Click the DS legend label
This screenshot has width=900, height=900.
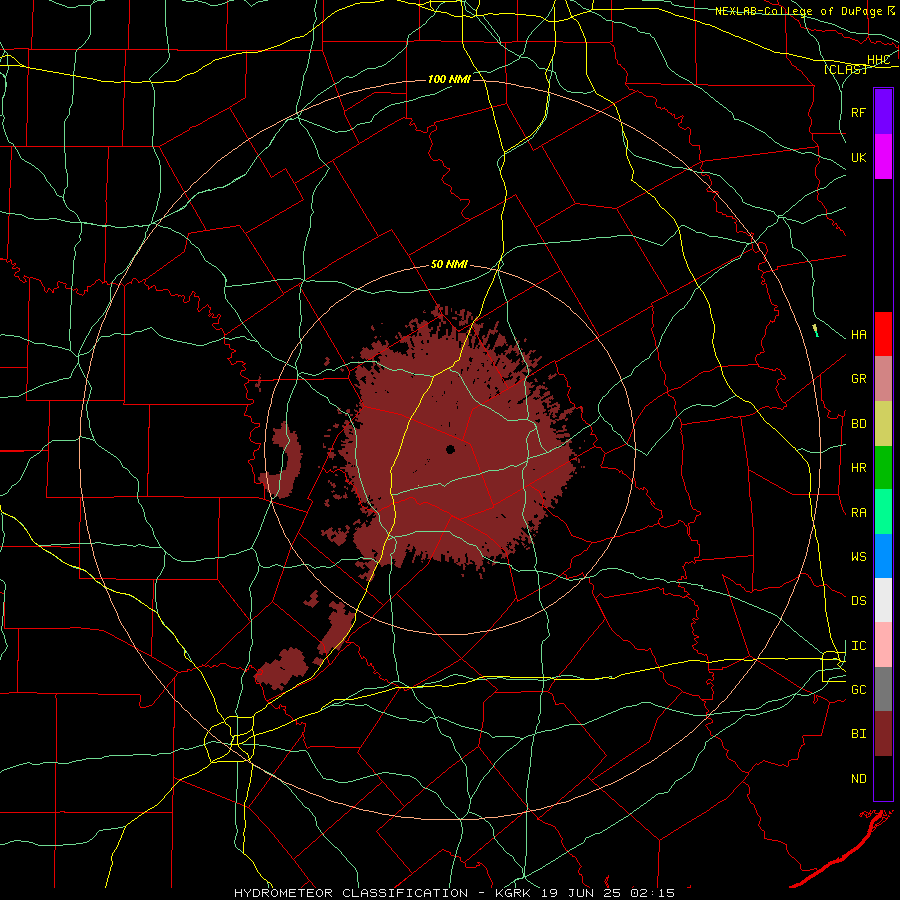point(858,601)
